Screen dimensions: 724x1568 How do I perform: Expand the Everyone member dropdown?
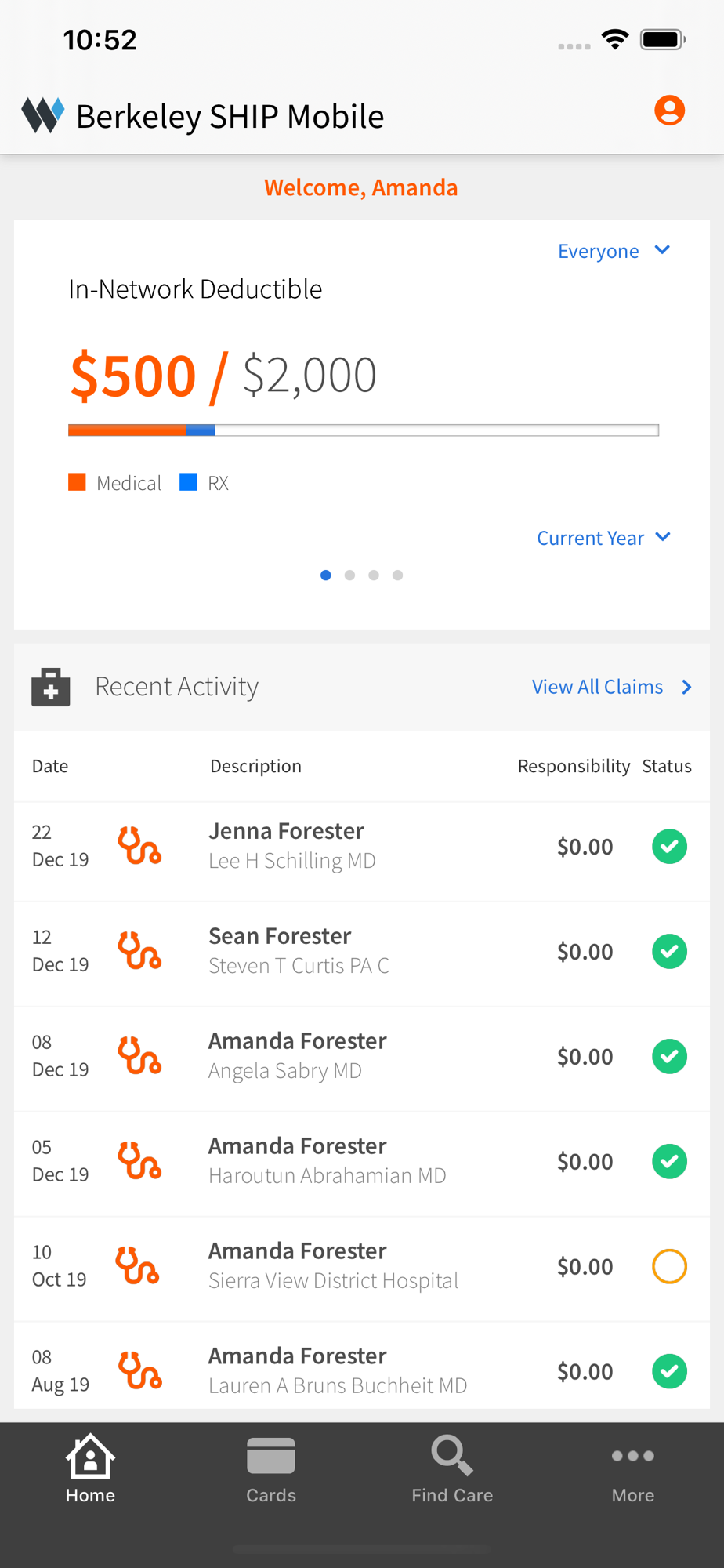pyautogui.click(x=614, y=251)
